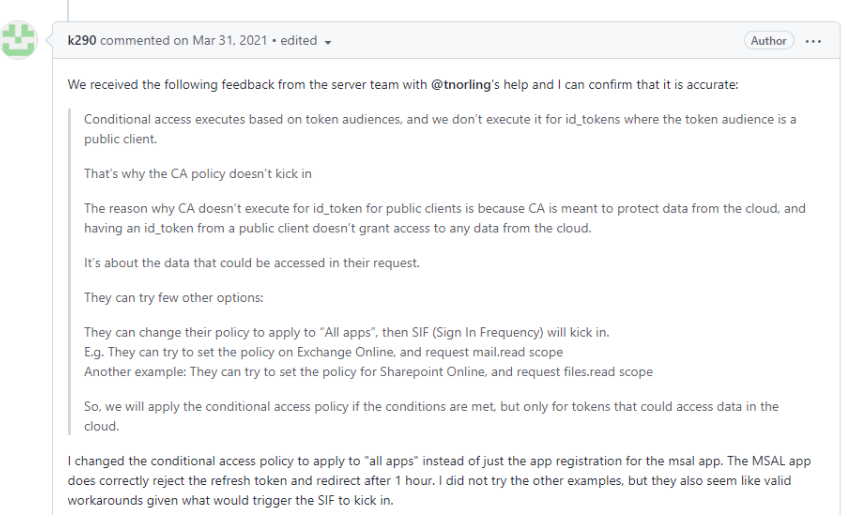The width and height of the screenshot is (860, 517).
Task: Click the k290 user avatar
Action: pos(18,41)
